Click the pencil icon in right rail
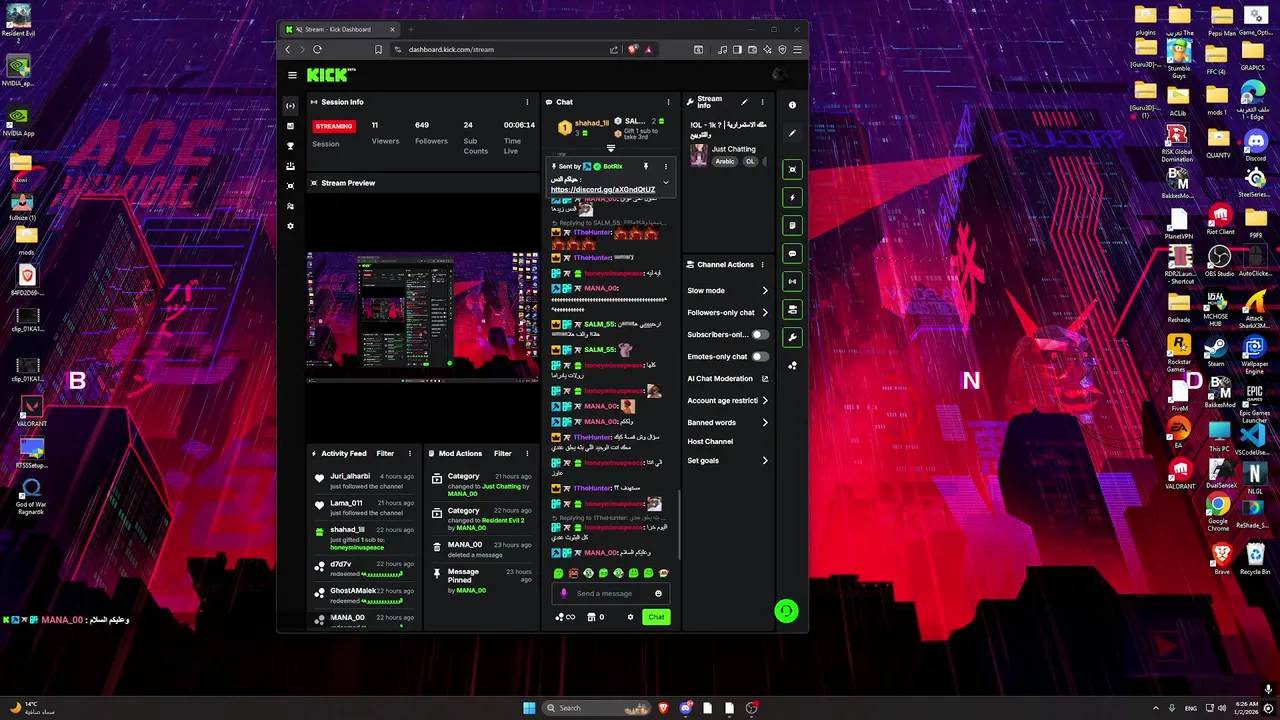Screen dimensions: 1280x720 (x=792, y=133)
